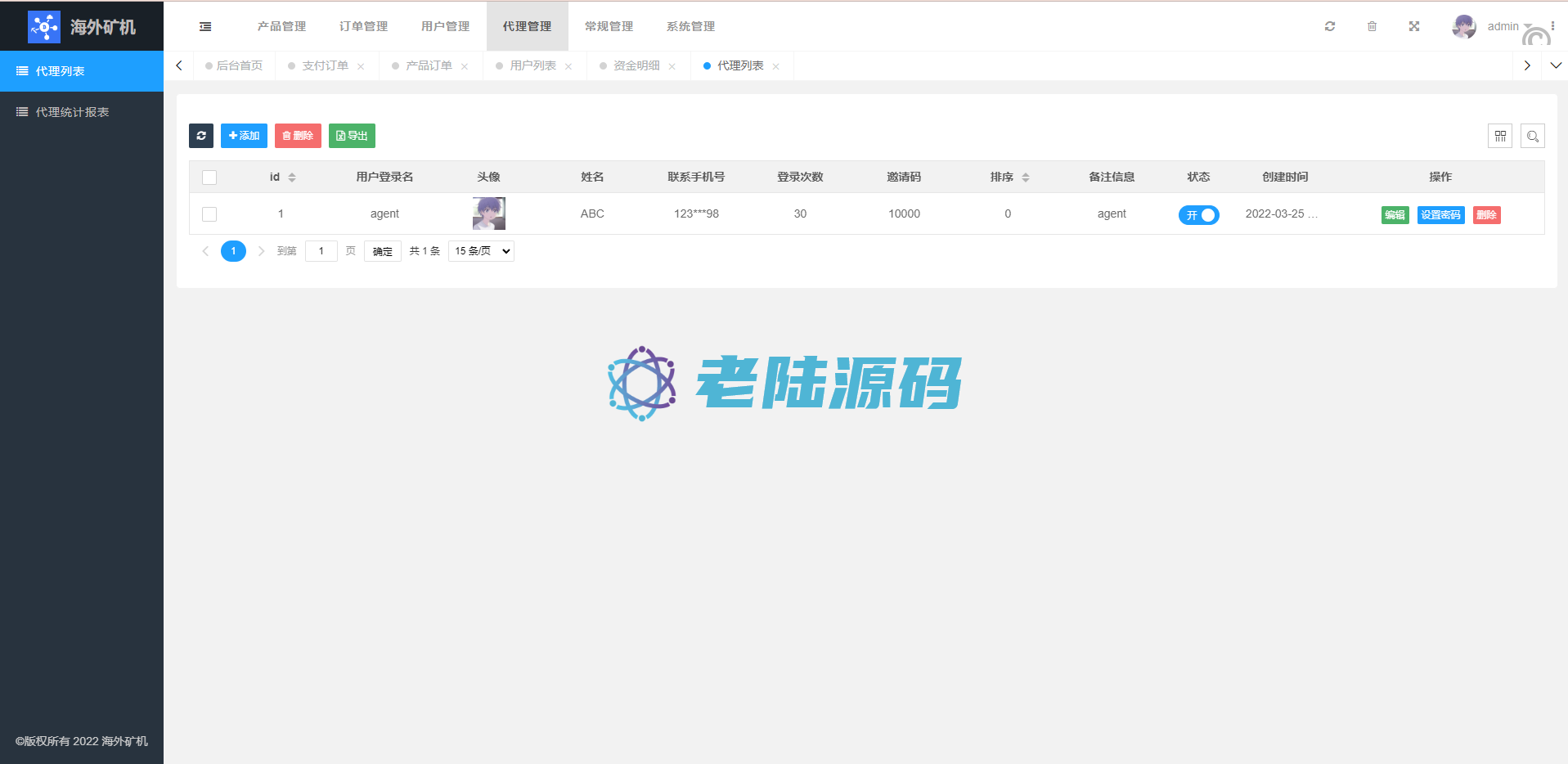Sort the table by id column arrows
1568x764 pixels.
pyautogui.click(x=292, y=178)
